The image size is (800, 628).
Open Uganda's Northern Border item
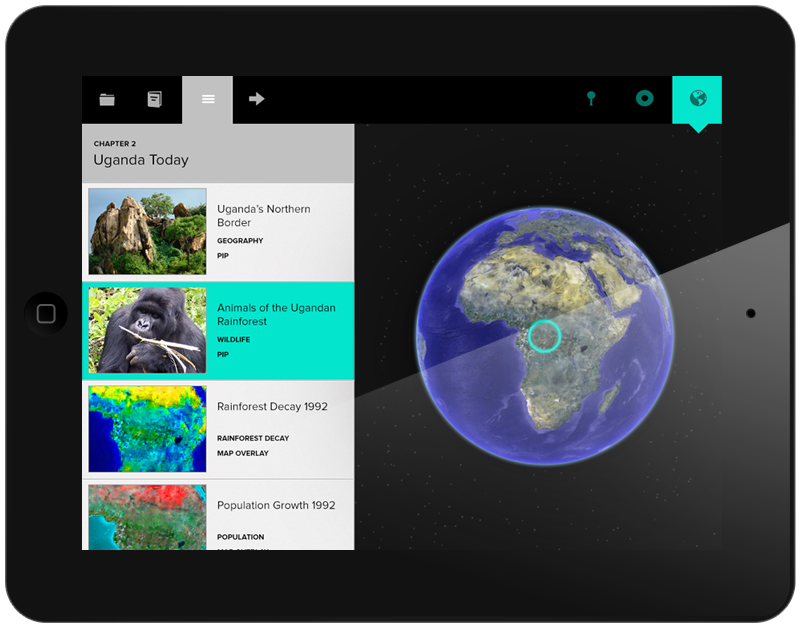(x=264, y=216)
